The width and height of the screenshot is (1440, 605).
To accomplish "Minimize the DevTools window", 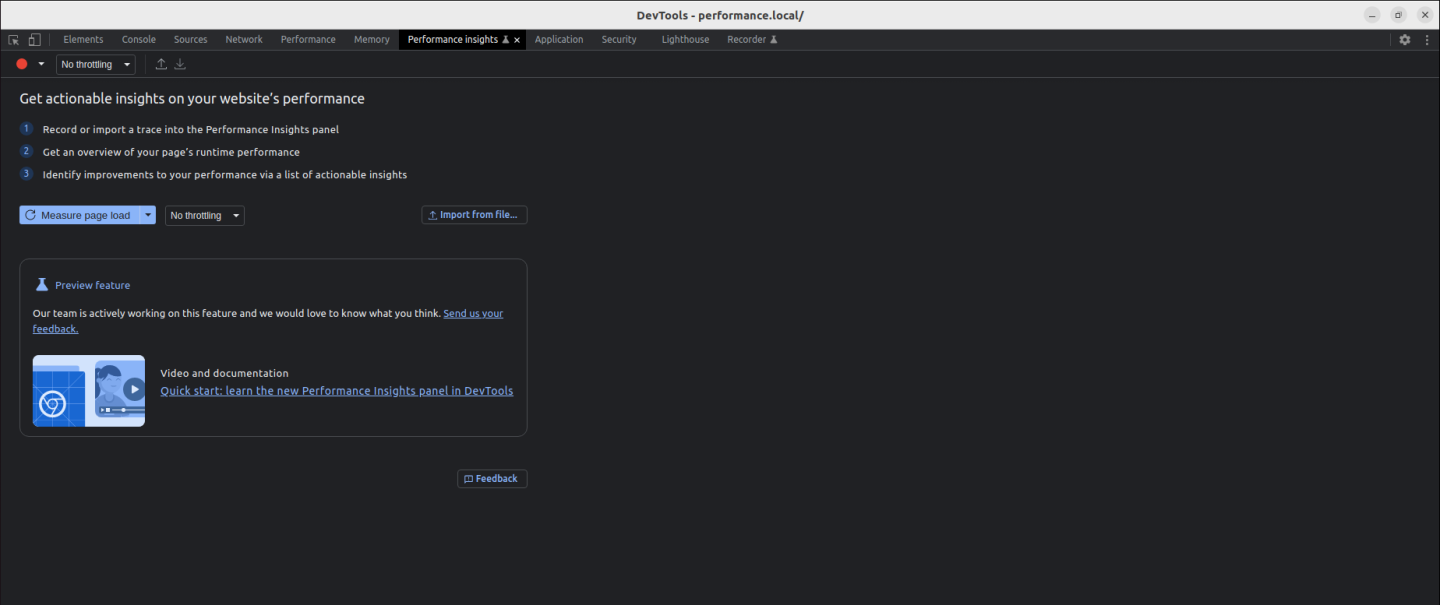I will coord(1372,15).
